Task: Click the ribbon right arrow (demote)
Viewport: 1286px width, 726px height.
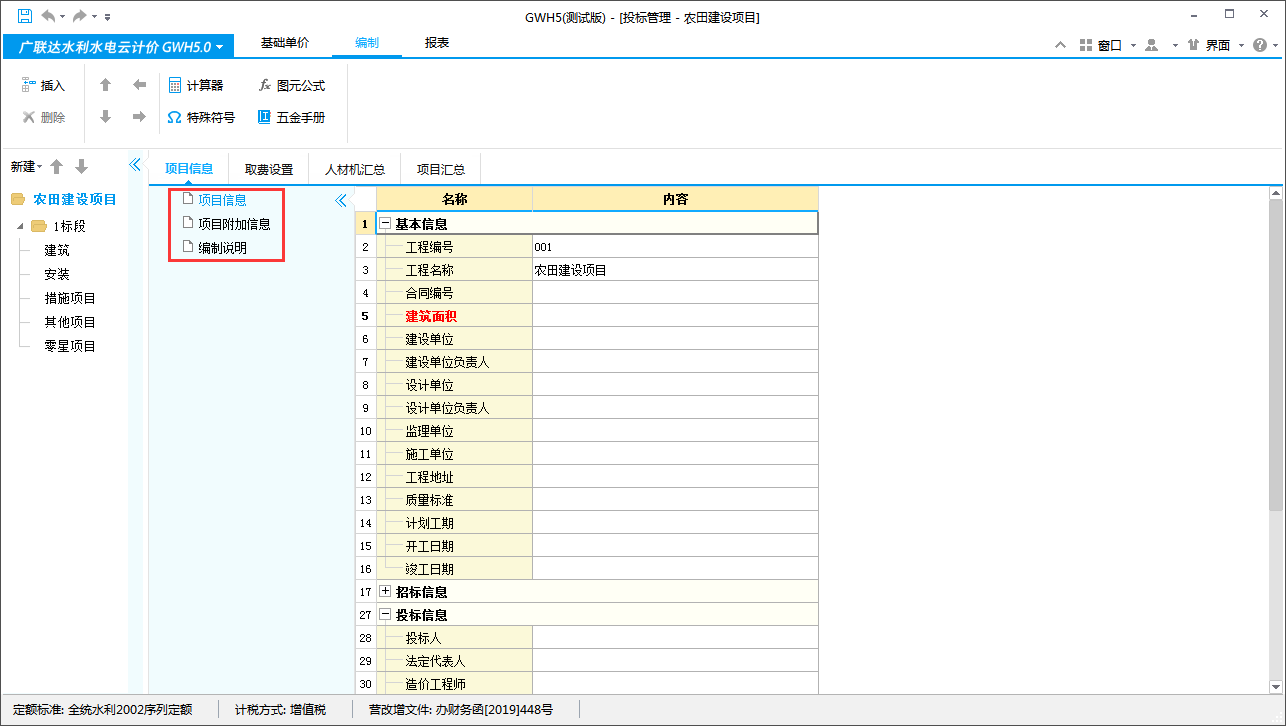Action: (139, 117)
